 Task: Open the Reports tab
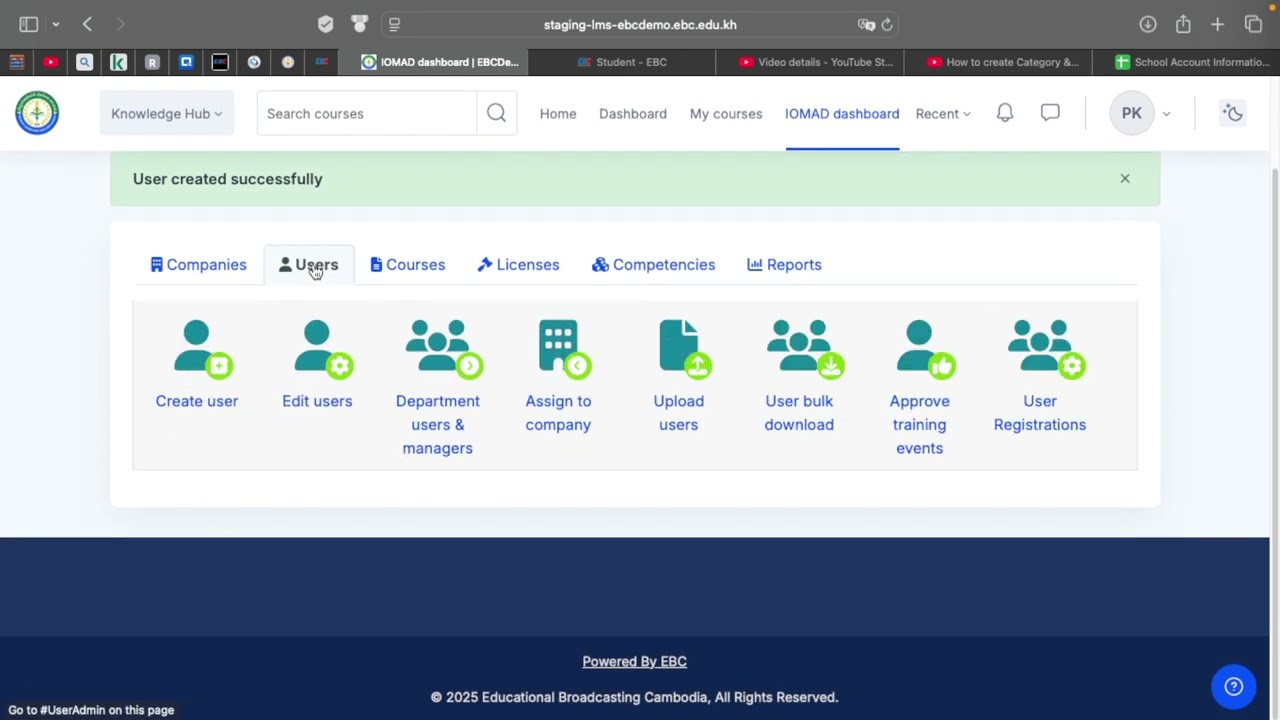[784, 264]
